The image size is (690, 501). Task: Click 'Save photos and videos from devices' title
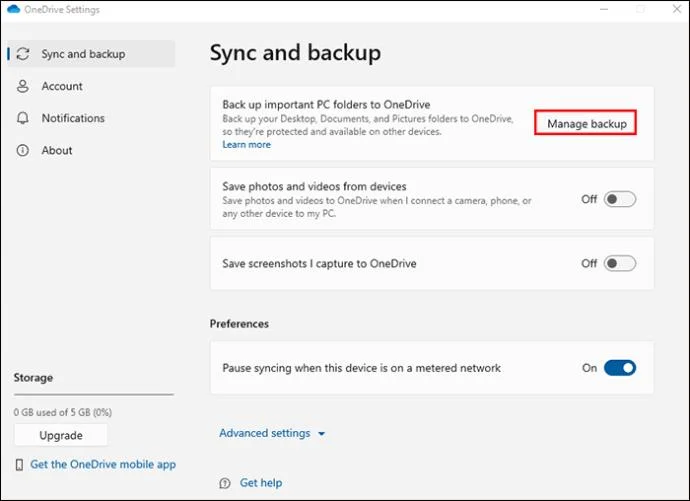click(x=314, y=187)
